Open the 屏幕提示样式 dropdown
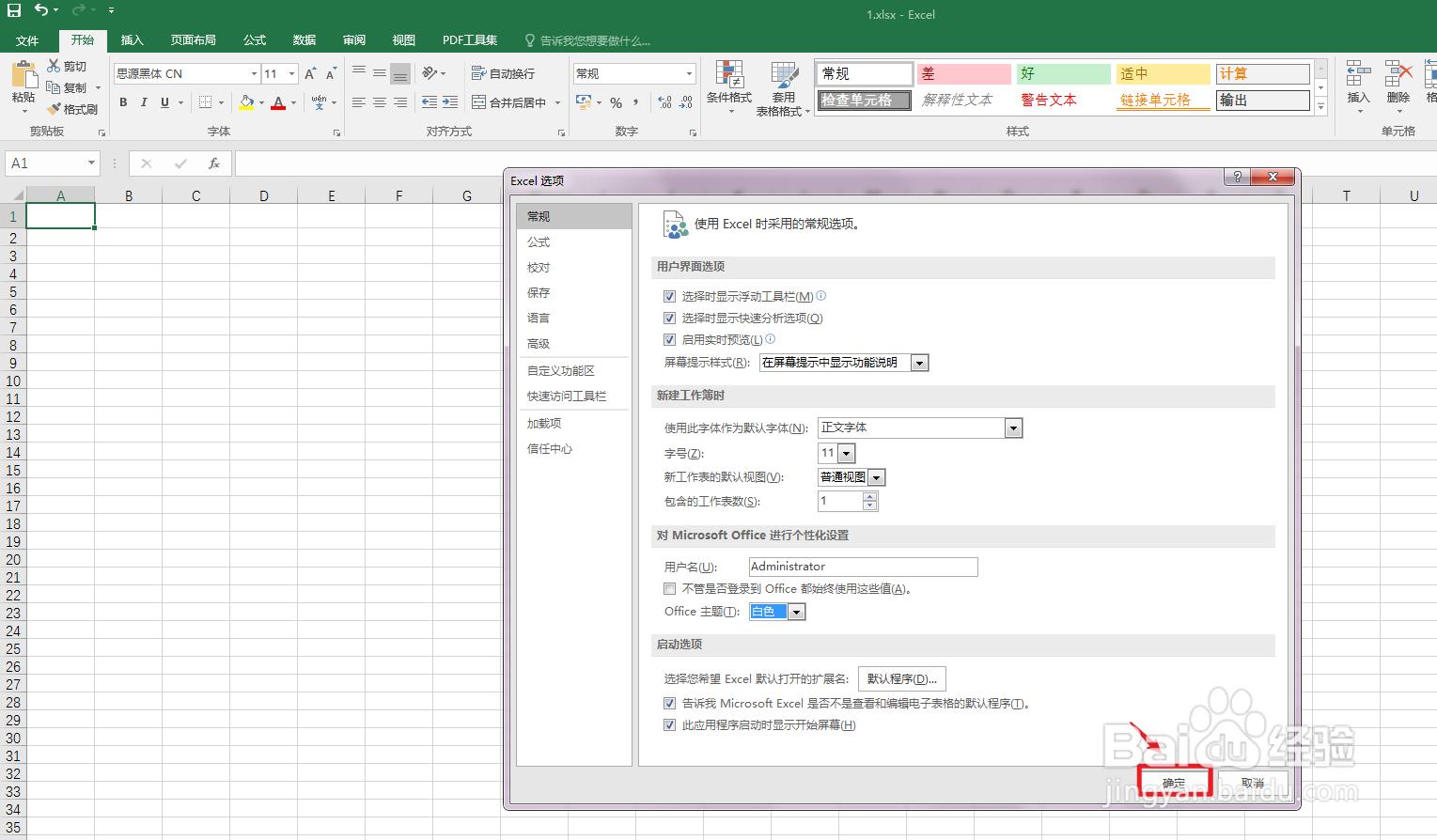This screenshot has height=840, width=1437. (920, 363)
